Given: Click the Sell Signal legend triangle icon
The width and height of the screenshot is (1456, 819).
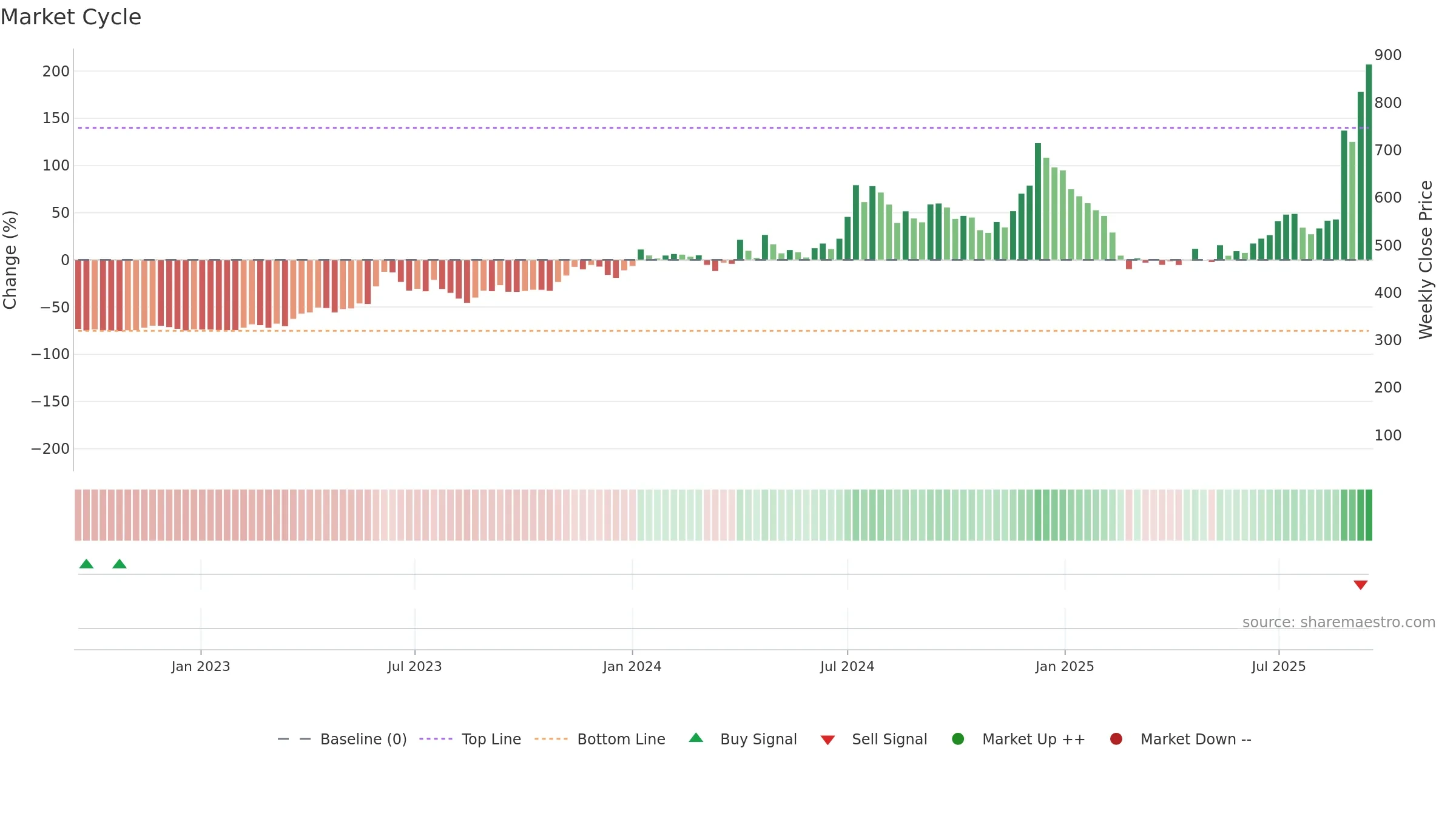Looking at the screenshot, I should [x=827, y=740].
